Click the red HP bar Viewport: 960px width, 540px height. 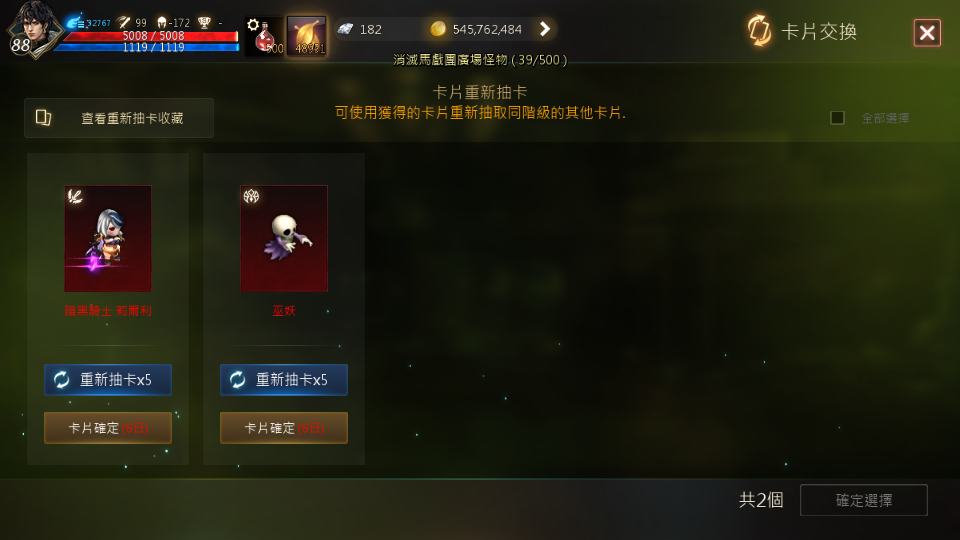[150, 36]
